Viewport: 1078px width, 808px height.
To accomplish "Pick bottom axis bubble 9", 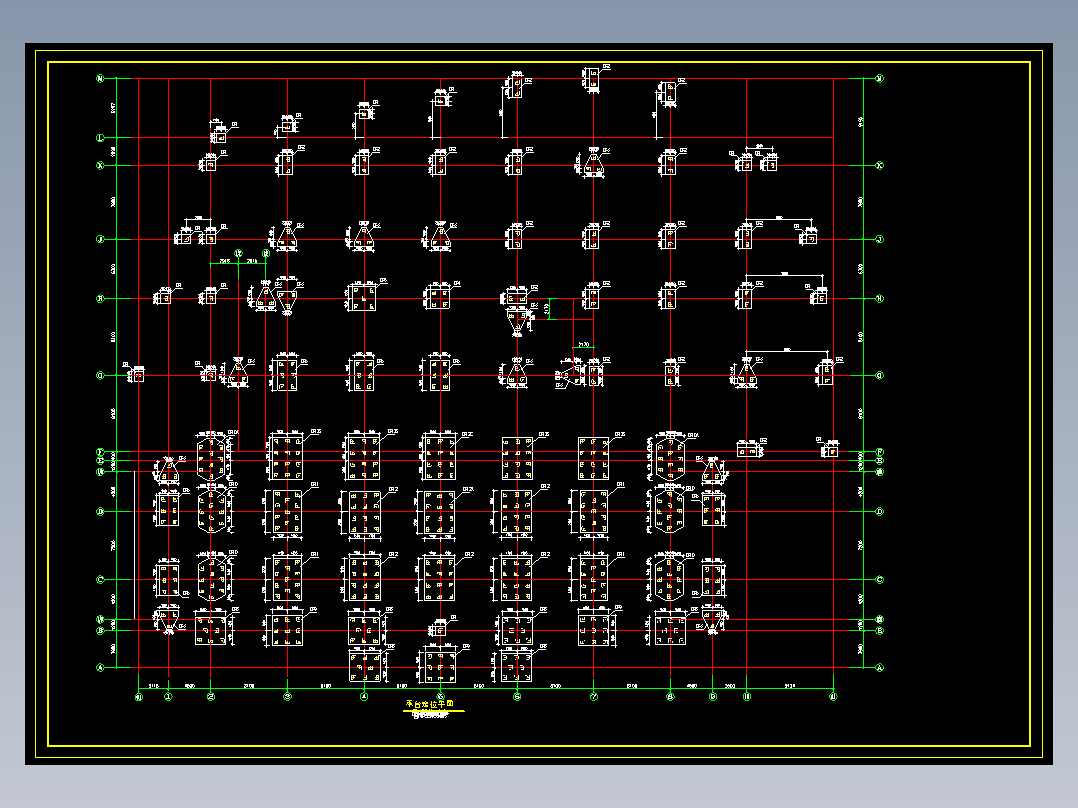I will coord(713,697).
